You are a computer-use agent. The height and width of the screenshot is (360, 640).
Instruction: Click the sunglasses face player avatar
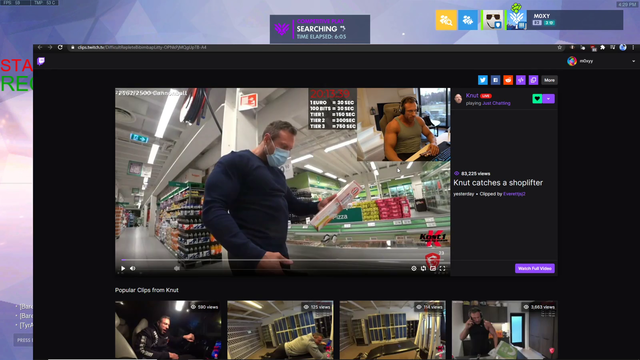coord(493,20)
